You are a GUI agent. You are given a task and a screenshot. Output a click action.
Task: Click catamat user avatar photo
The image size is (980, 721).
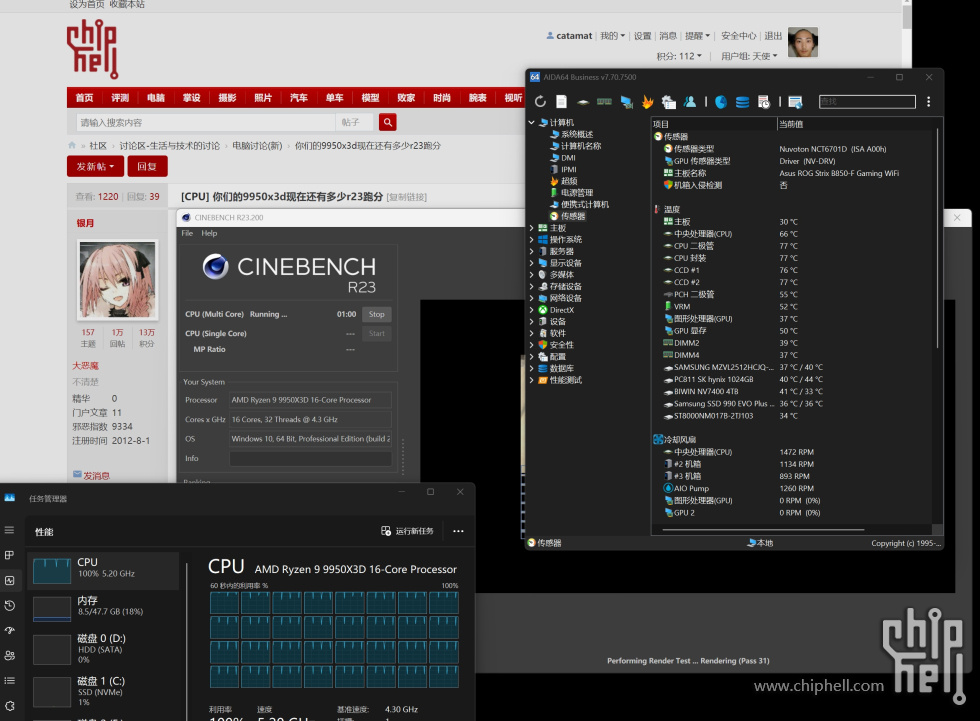[x=802, y=42]
